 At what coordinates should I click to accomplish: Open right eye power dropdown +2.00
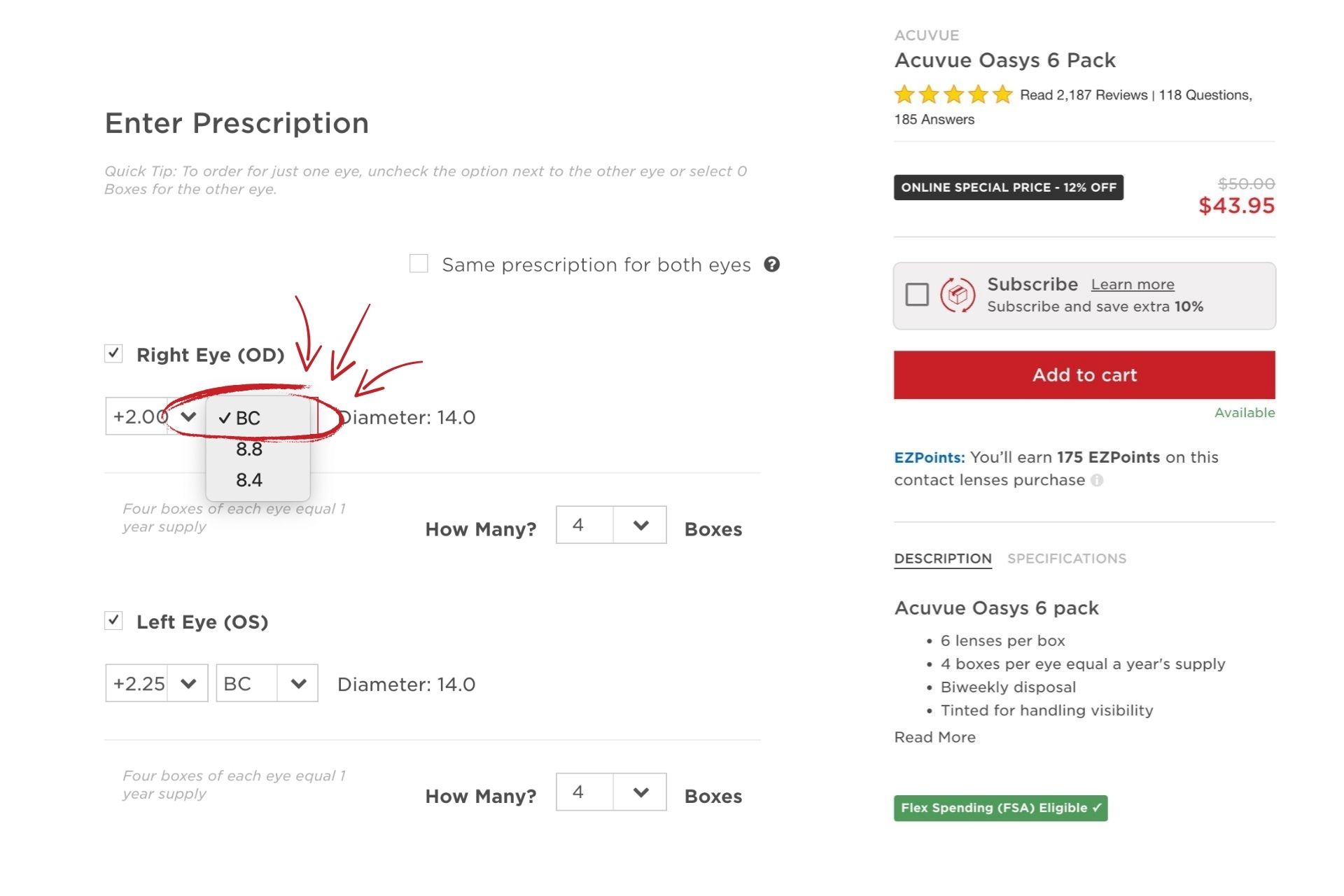coord(155,416)
